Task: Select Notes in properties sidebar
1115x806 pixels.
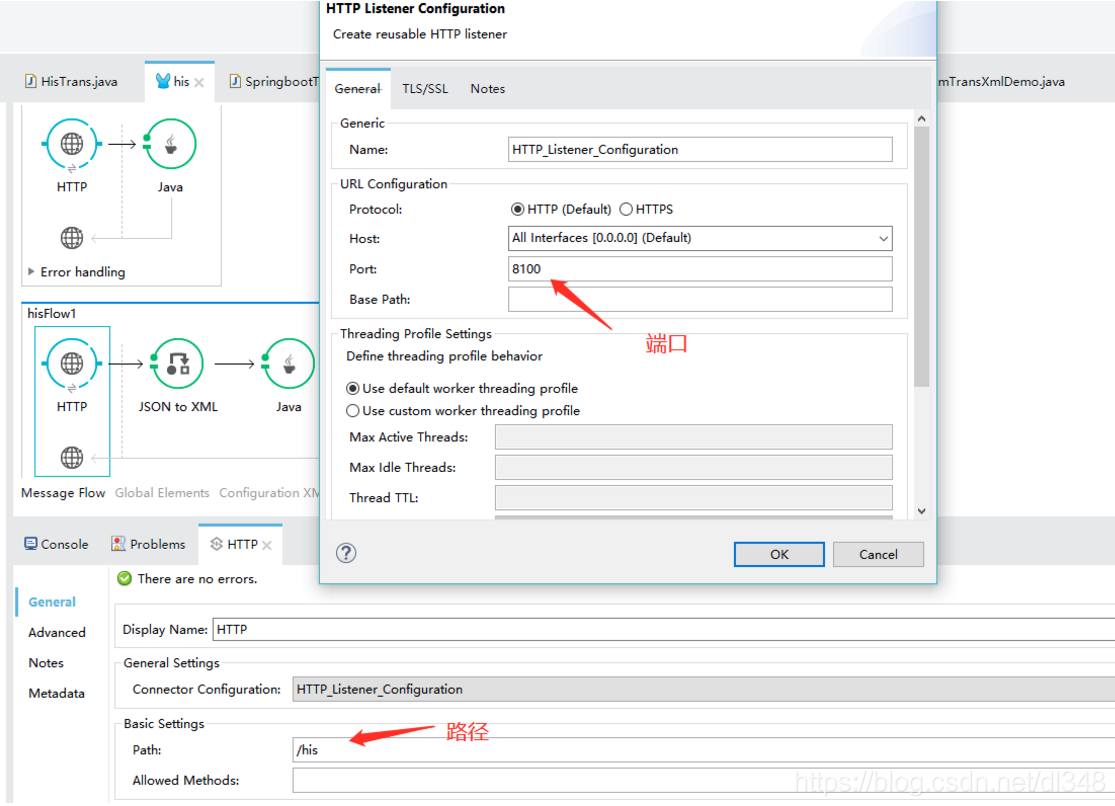Action: click(46, 663)
